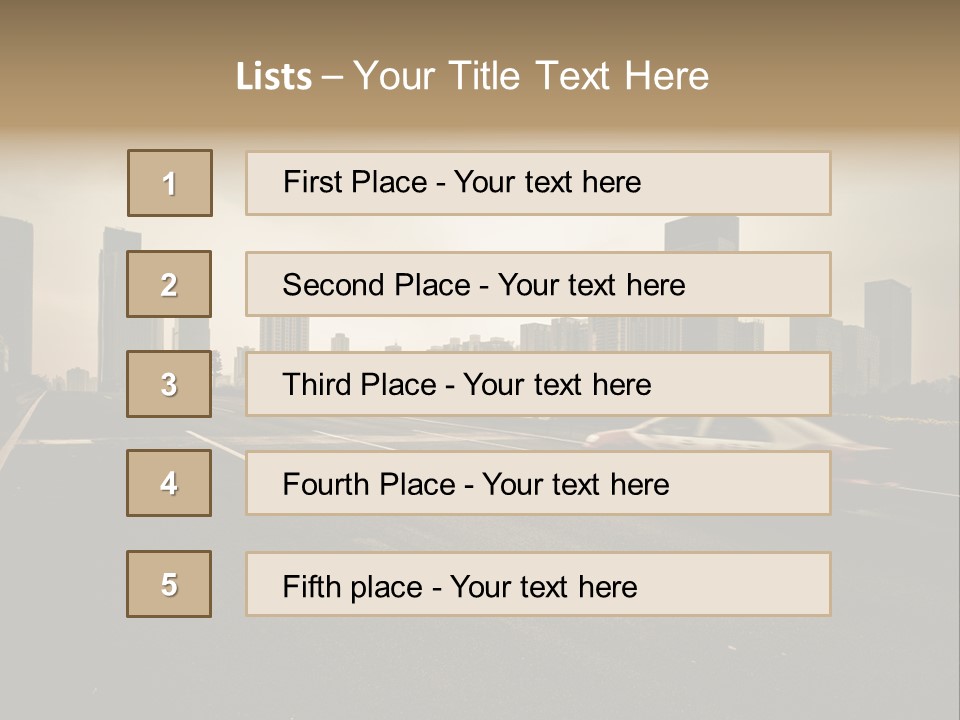Click the number 5 box
960x720 pixels.
(x=169, y=584)
